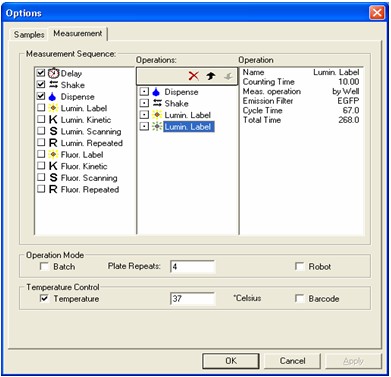Click the Fluor. Label sun icon

click(53, 155)
